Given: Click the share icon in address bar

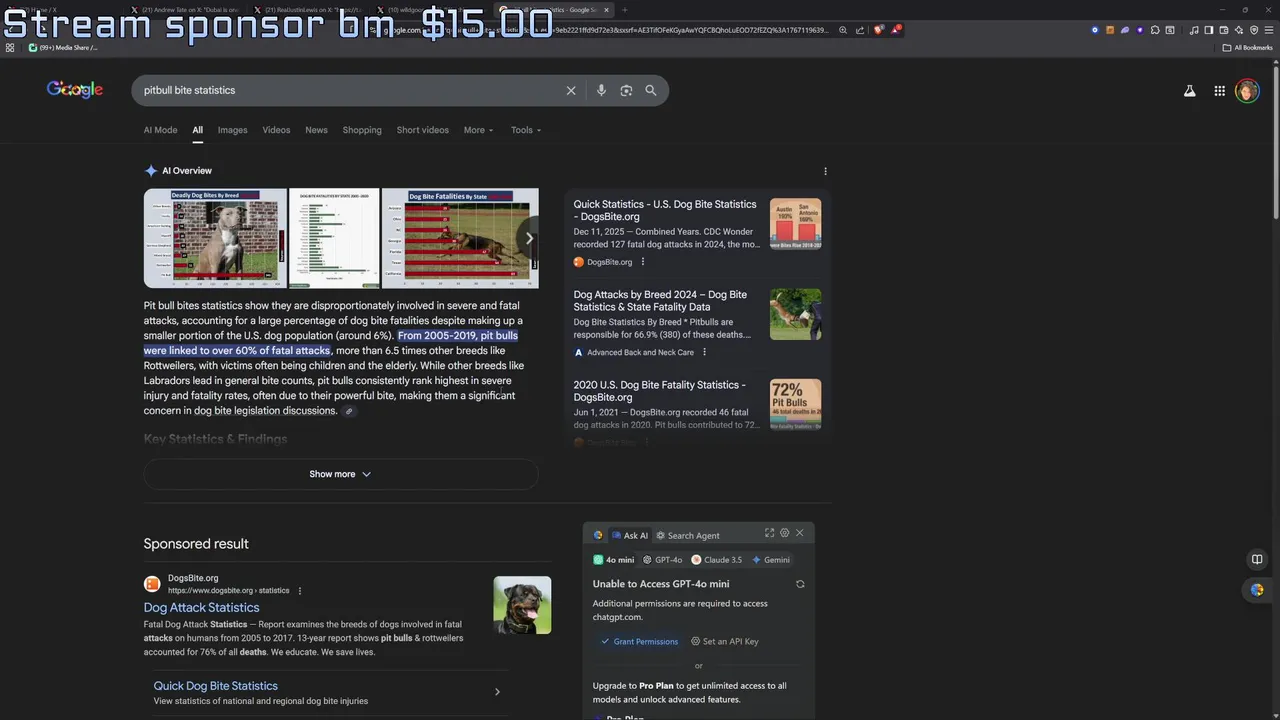Looking at the screenshot, I should 860,30.
